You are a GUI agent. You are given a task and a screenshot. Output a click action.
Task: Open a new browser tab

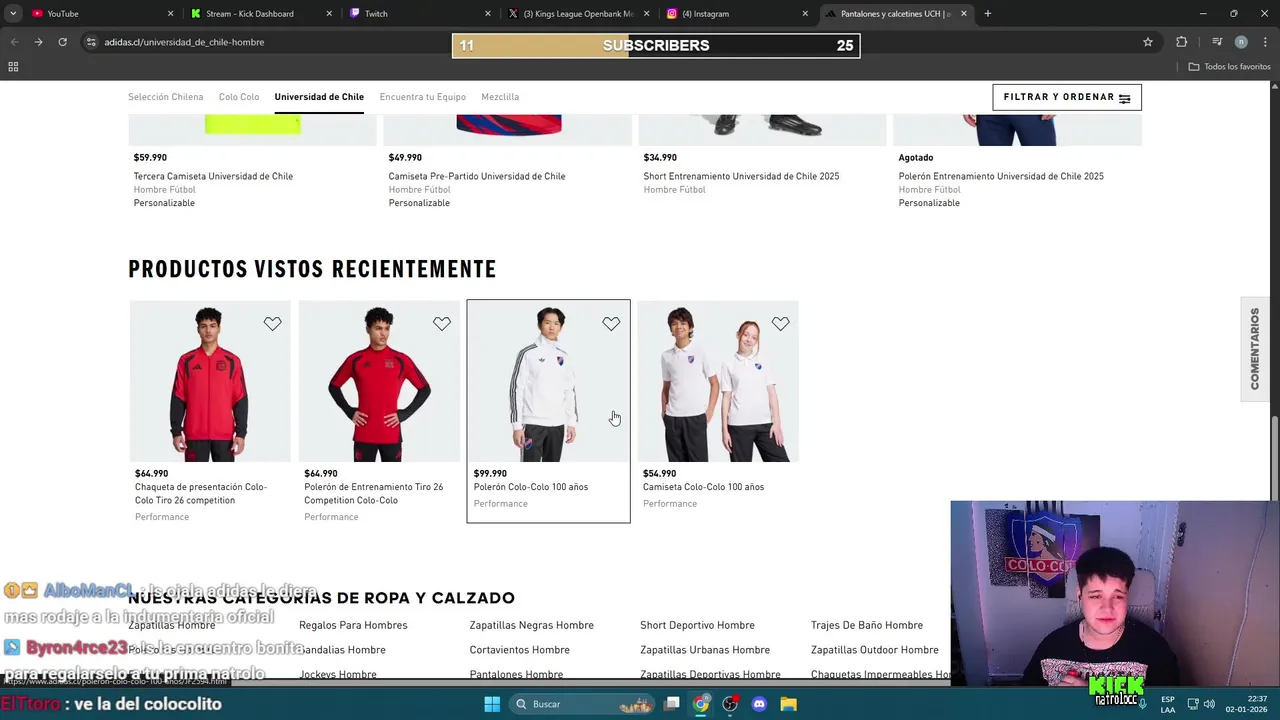click(987, 14)
